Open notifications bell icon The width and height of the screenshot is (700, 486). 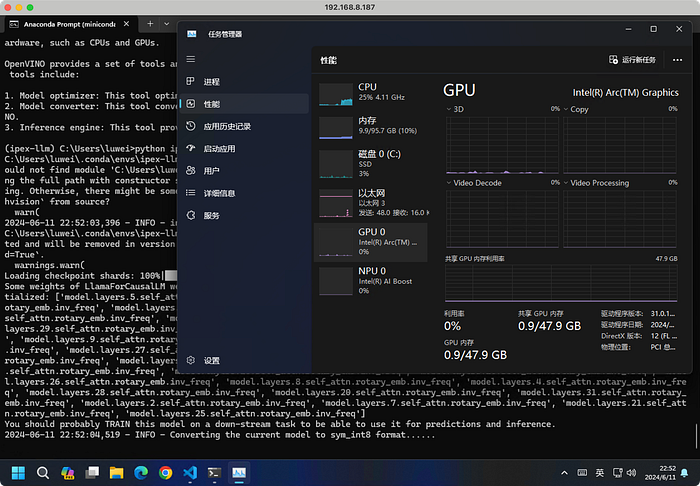click(x=684, y=473)
